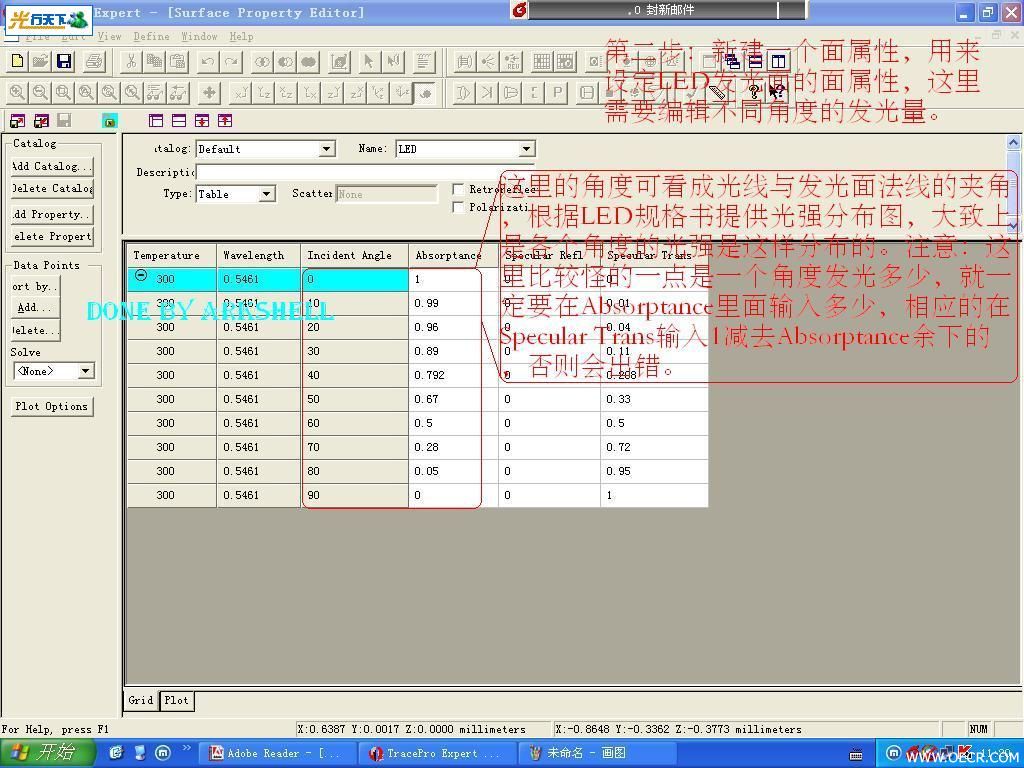Click the Add Property button

click(52, 214)
